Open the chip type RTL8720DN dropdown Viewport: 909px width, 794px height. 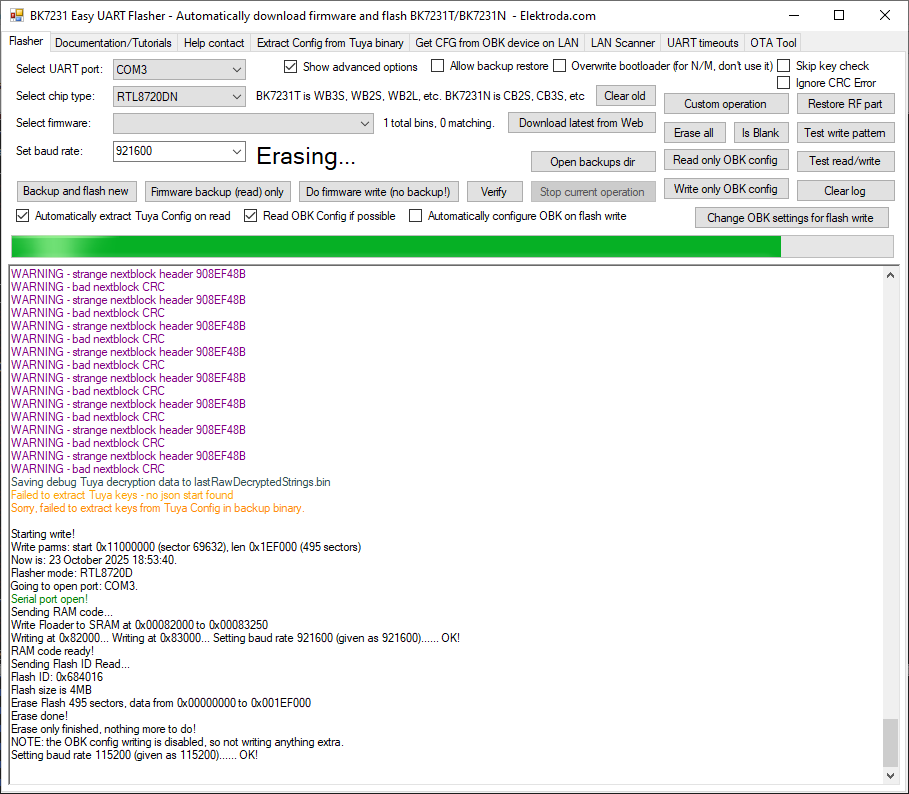[179, 97]
